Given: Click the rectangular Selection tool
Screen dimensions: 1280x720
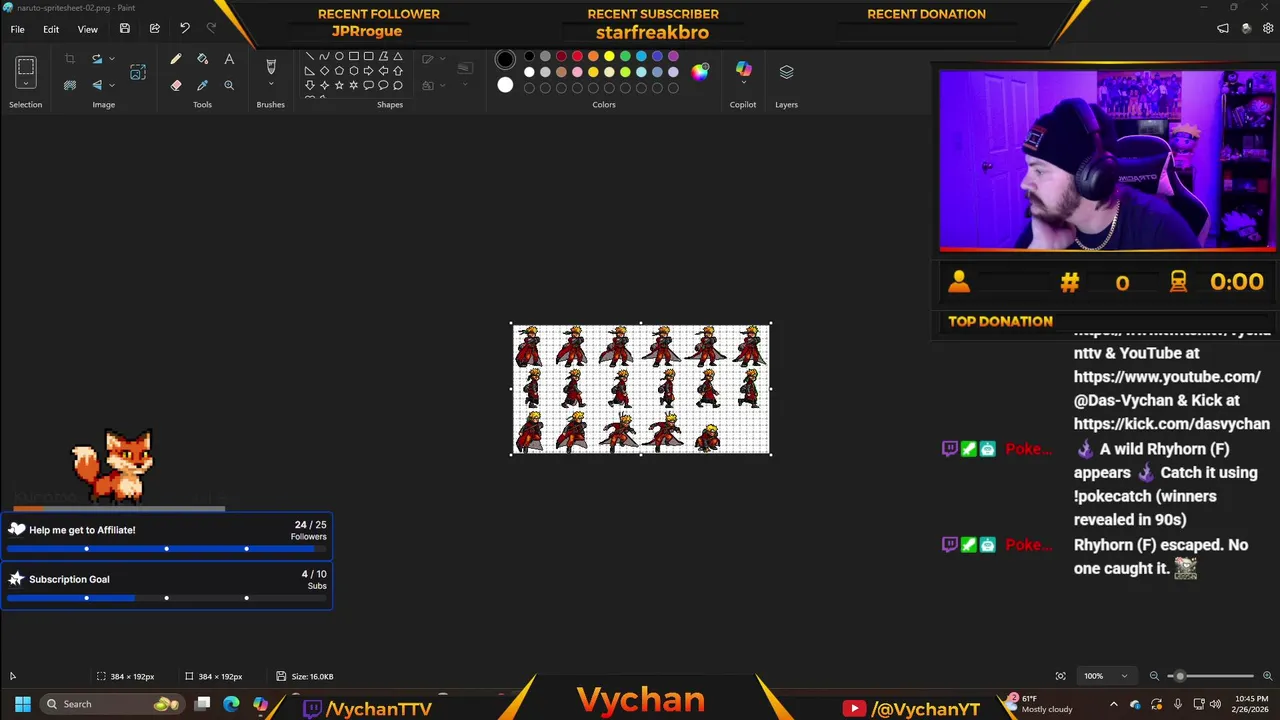Looking at the screenshot, I should [x=26, y=68].
